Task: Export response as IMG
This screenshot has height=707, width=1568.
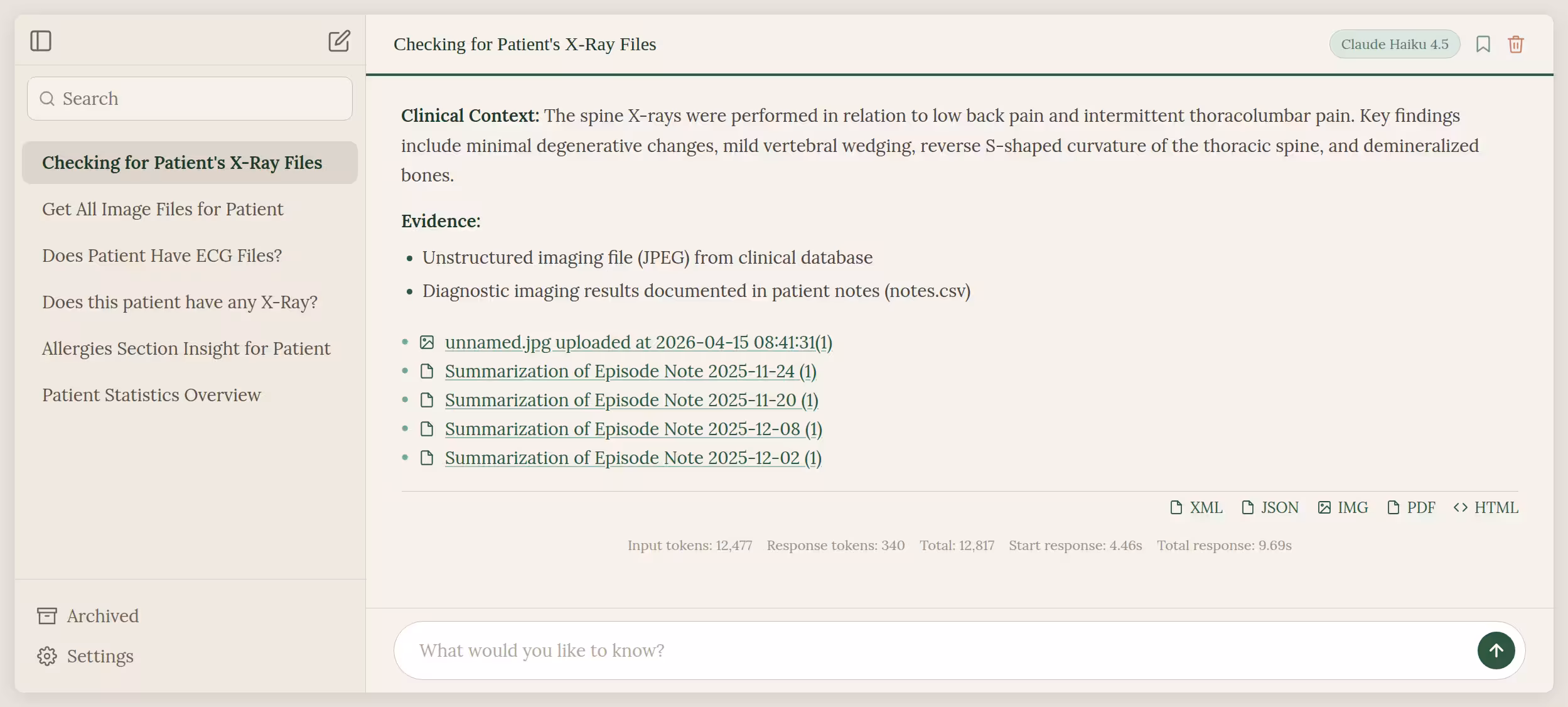Action: tap(1343, 507)
